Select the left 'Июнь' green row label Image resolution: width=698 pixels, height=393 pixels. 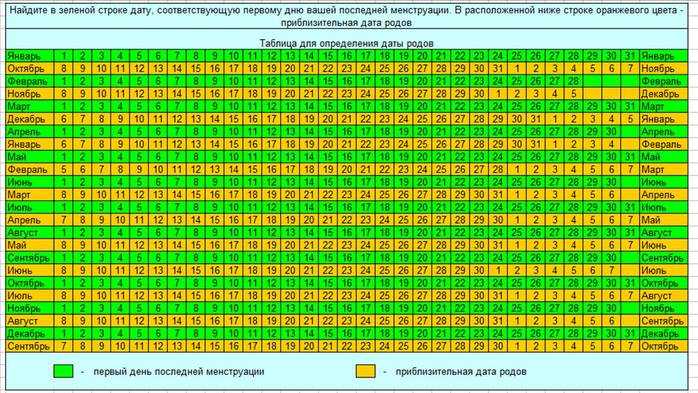[30, 182]
